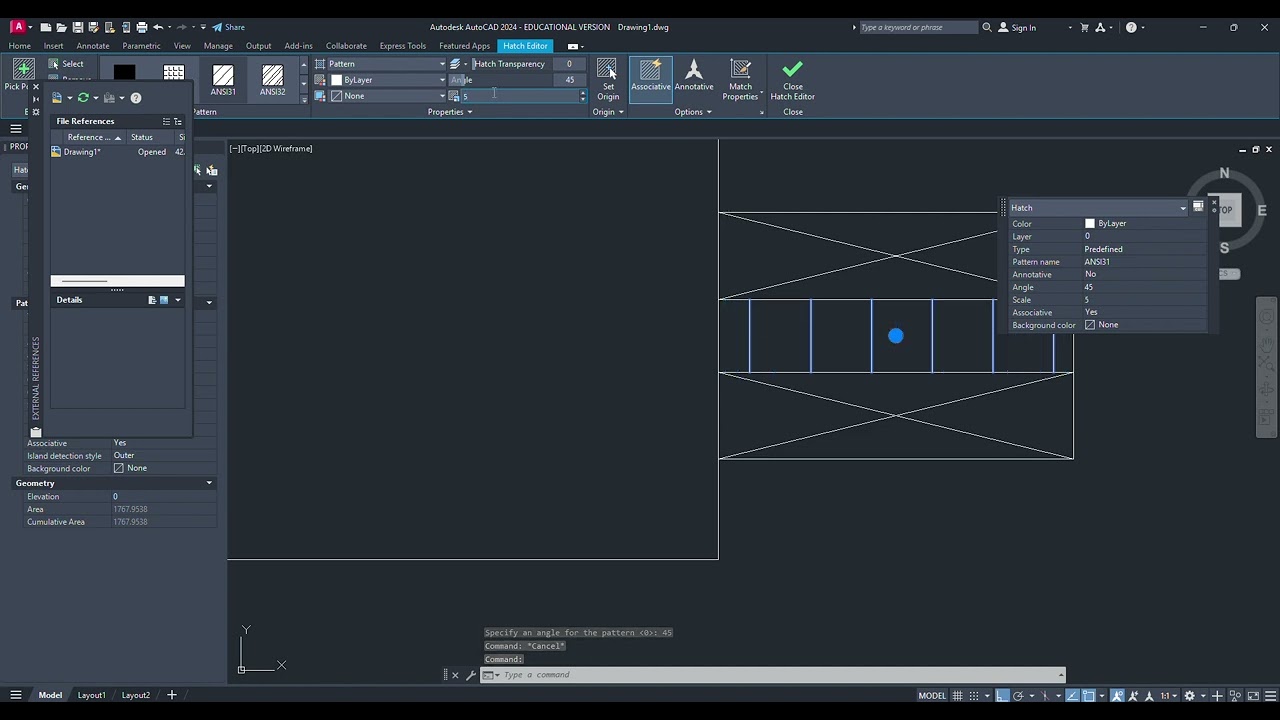Switch to the Model tab

tap(50, 695)
